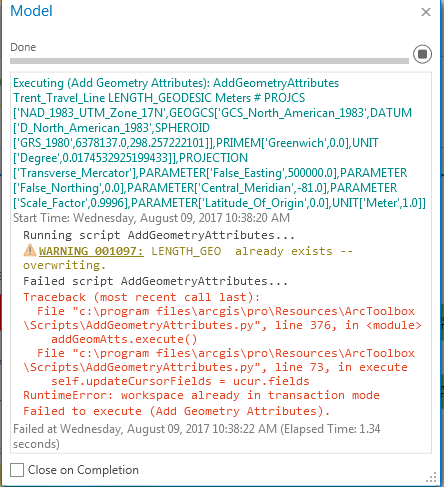
Task: Click 'self.updateCursorFields = ucur.fields' line
Action: (180, 381)
